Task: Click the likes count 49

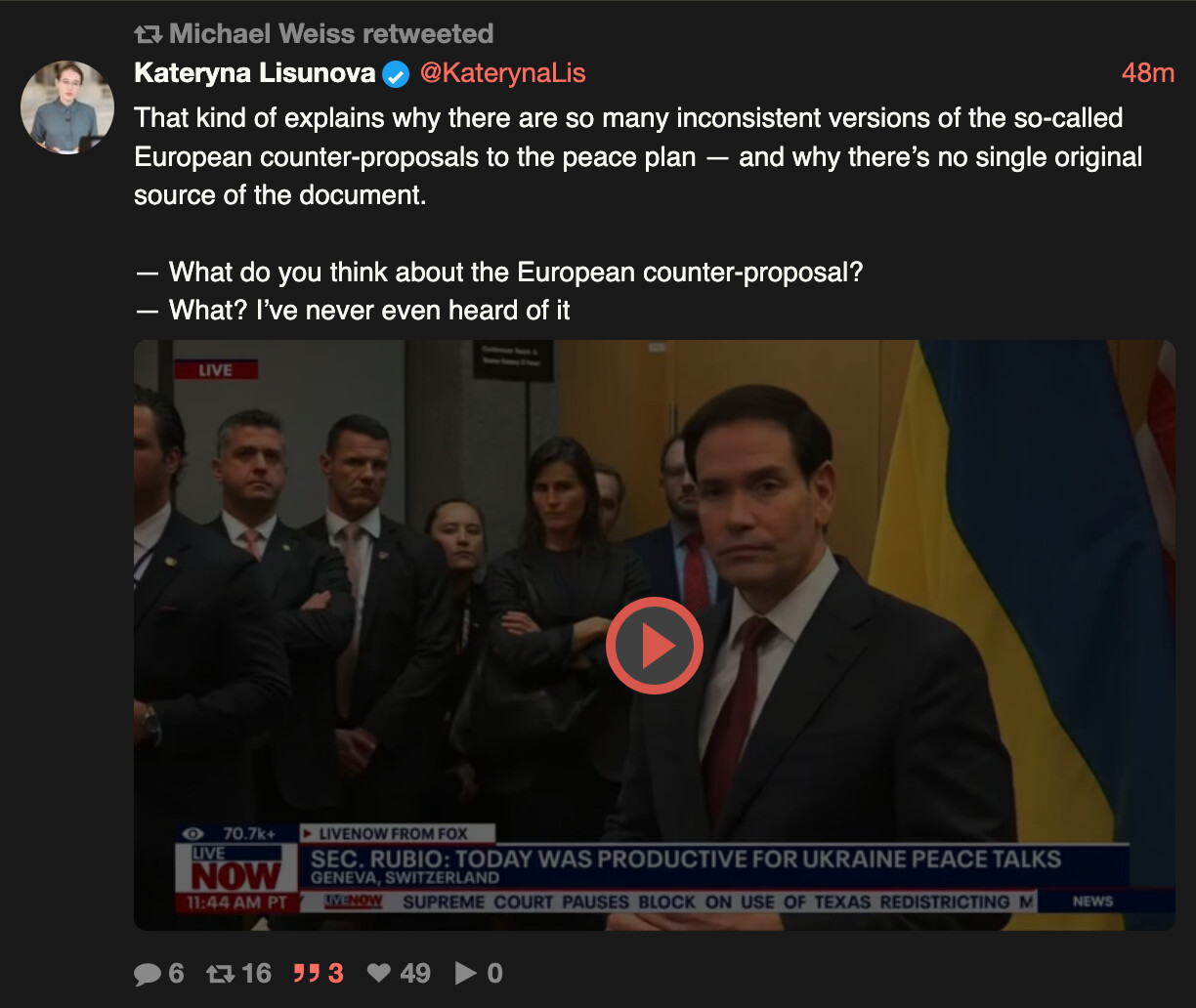Action: pos(414,973)
